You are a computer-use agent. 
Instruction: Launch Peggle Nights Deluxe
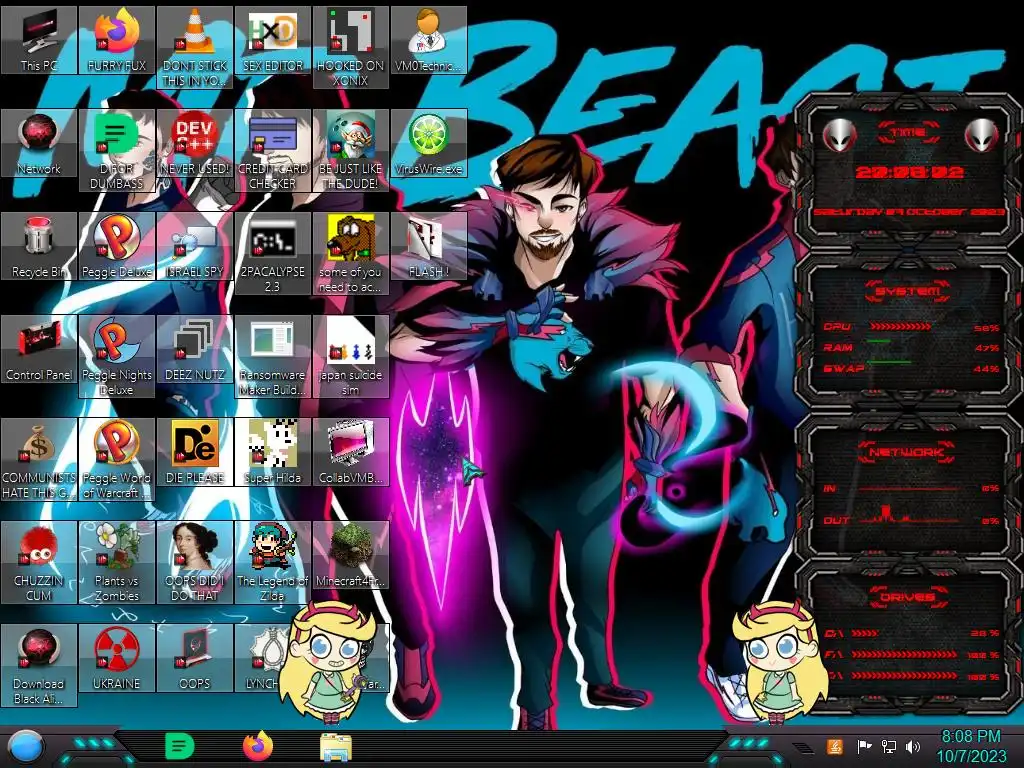[117, 357]
